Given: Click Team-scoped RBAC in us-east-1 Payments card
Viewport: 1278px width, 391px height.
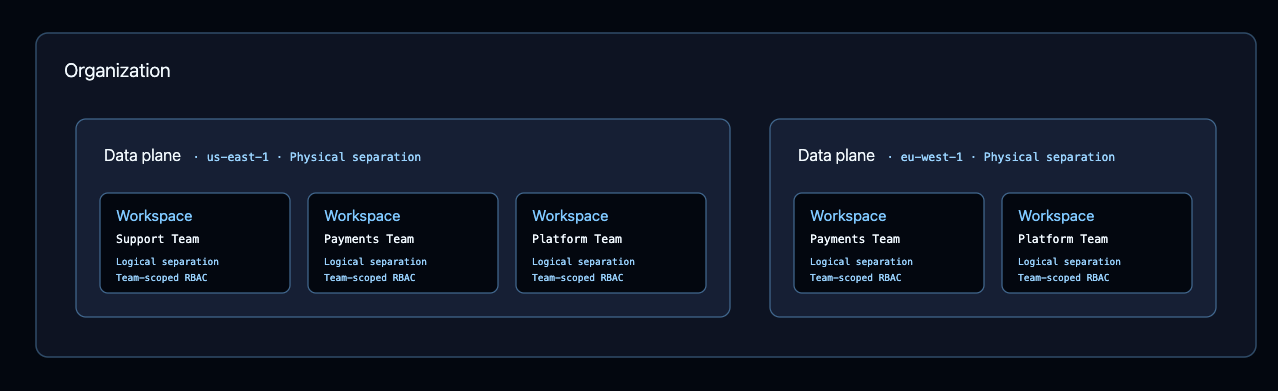Looking at the screenshot, I should pyautogui.click(x=369, y=278).
